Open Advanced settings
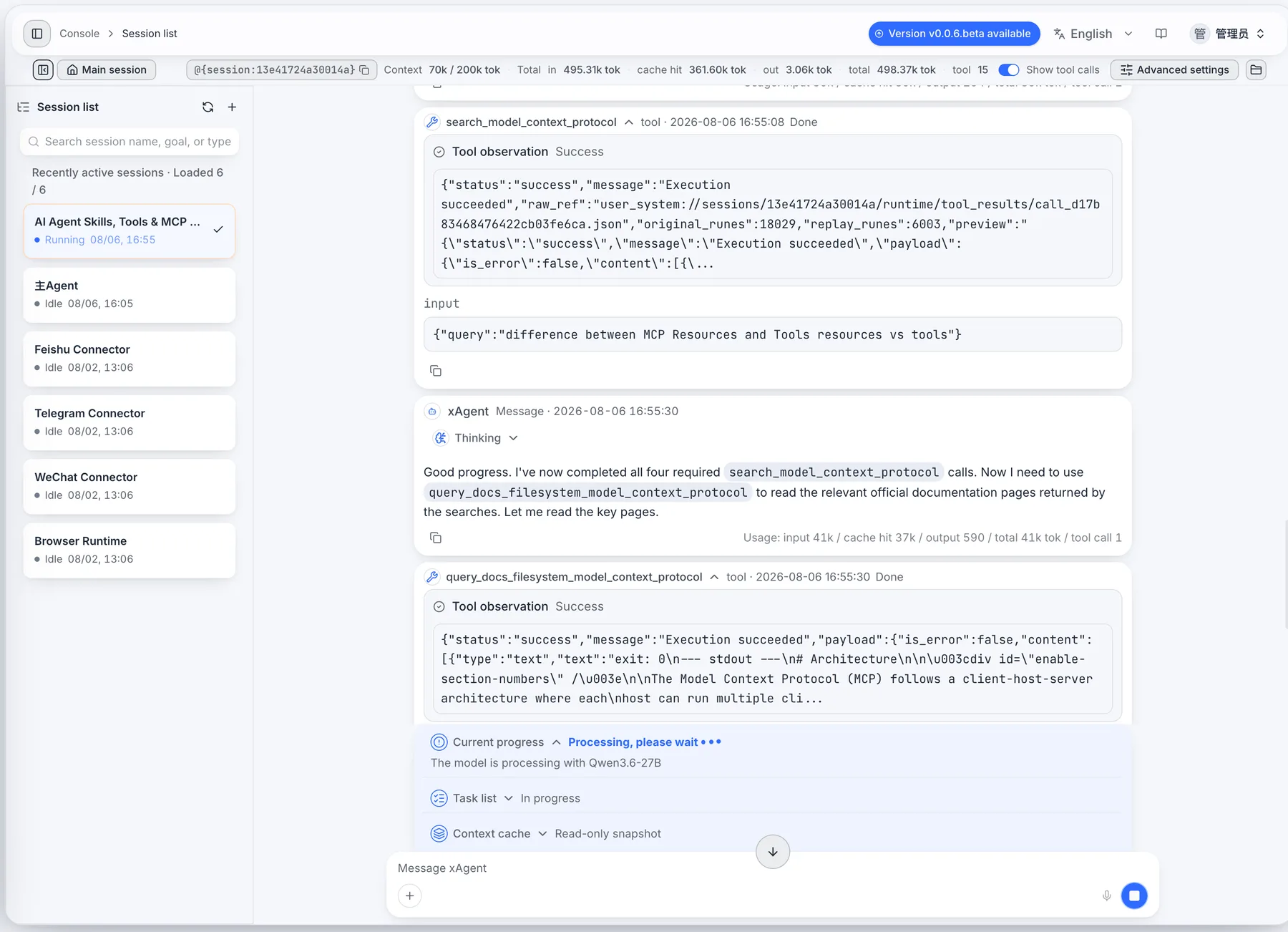Image resolution: width=1288 pixels, height=932 pixels. (1174, 69)
